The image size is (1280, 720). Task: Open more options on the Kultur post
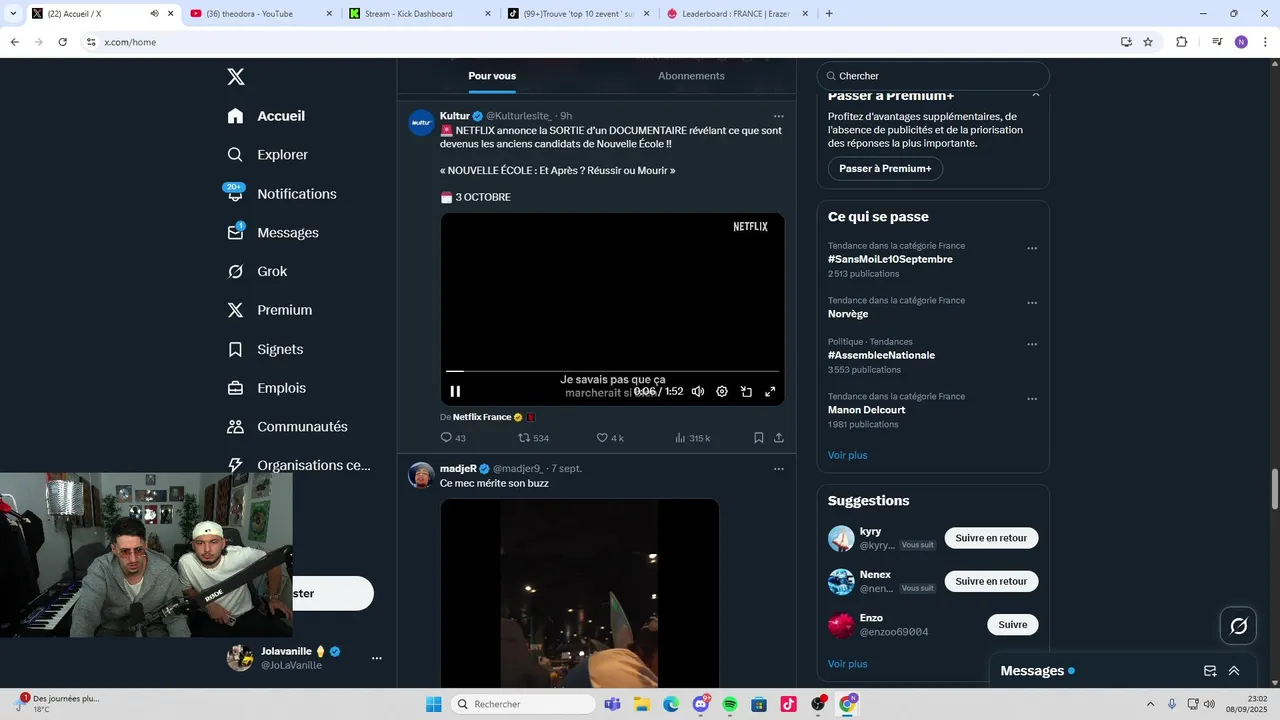pyautogui.click(x=778, y=116)
